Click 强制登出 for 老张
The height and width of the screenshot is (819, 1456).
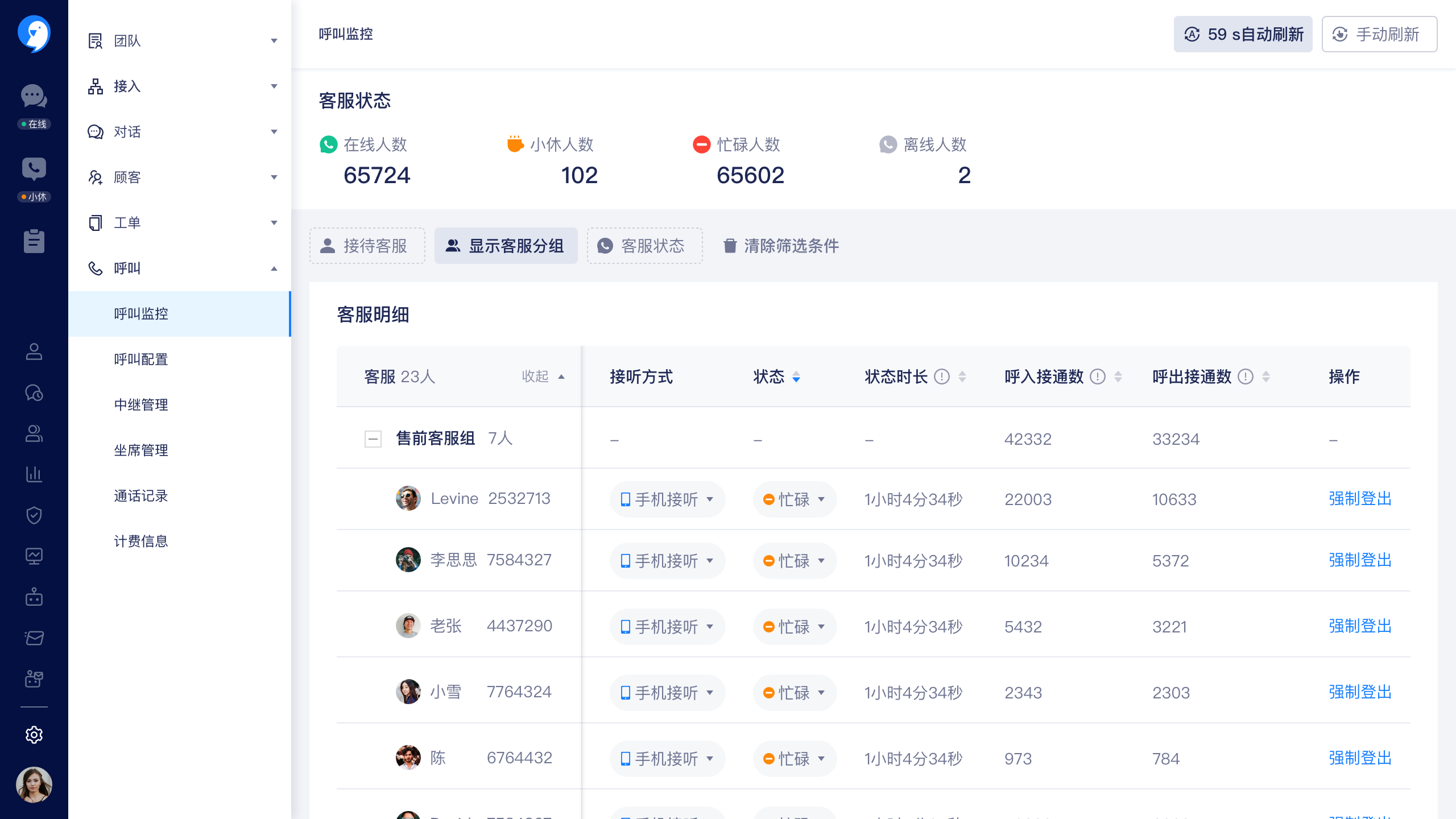point(1360,626)
